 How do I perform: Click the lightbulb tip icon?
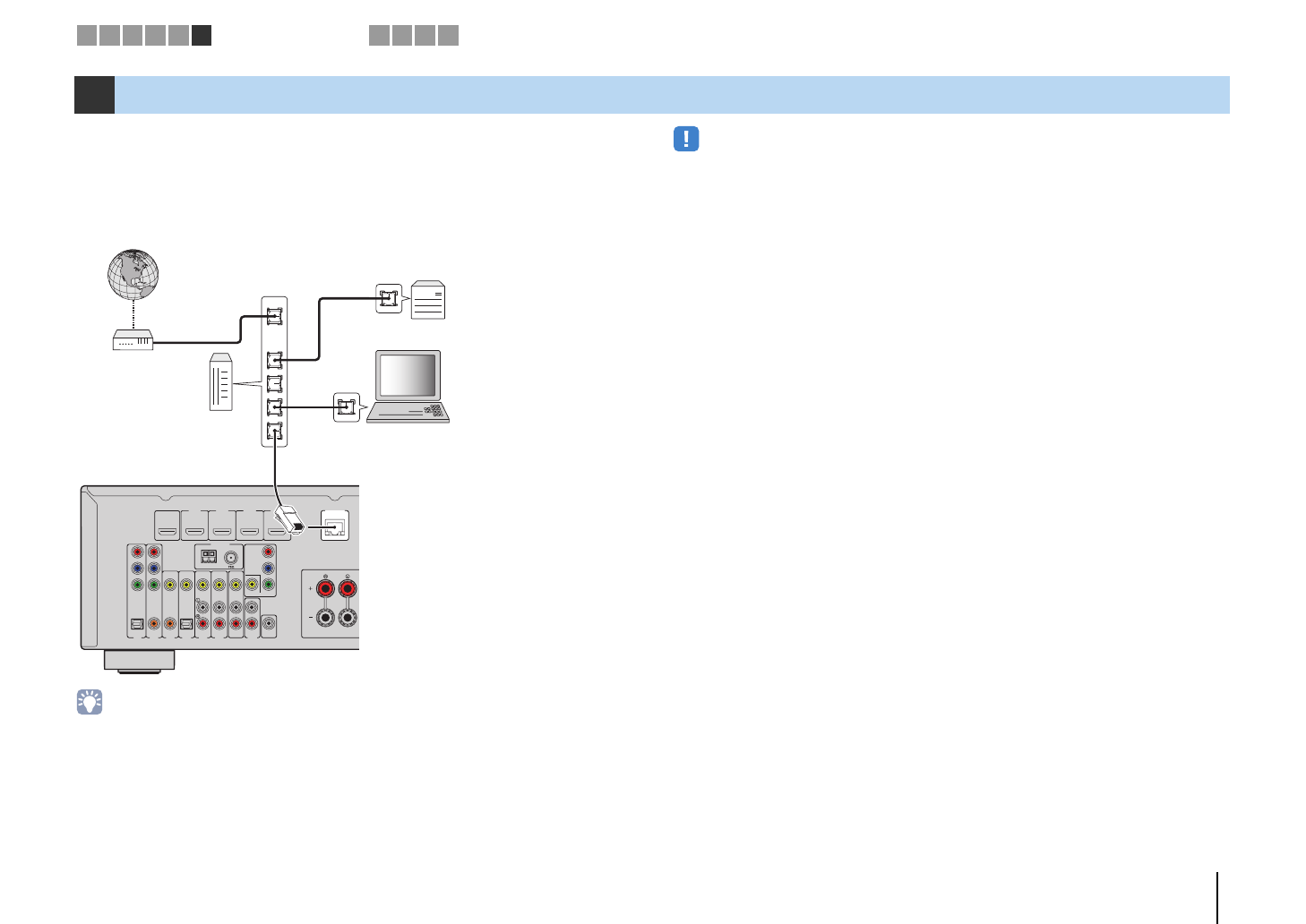tap(90, 702)
